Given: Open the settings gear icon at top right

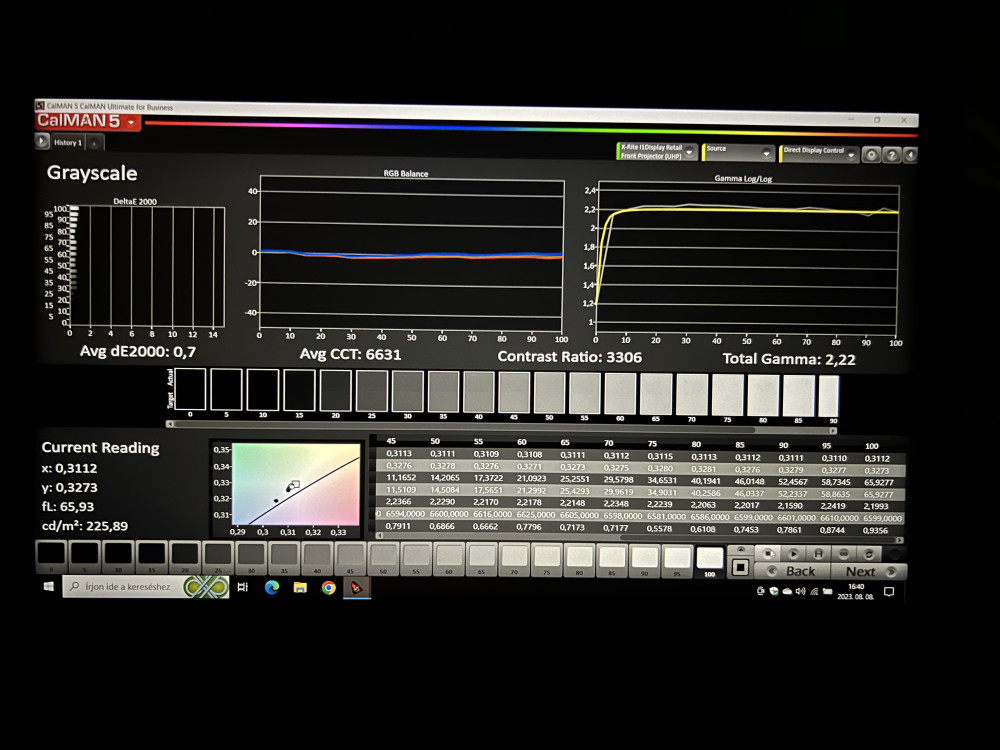Looking at the screenshot, I should tap(871, 155).
